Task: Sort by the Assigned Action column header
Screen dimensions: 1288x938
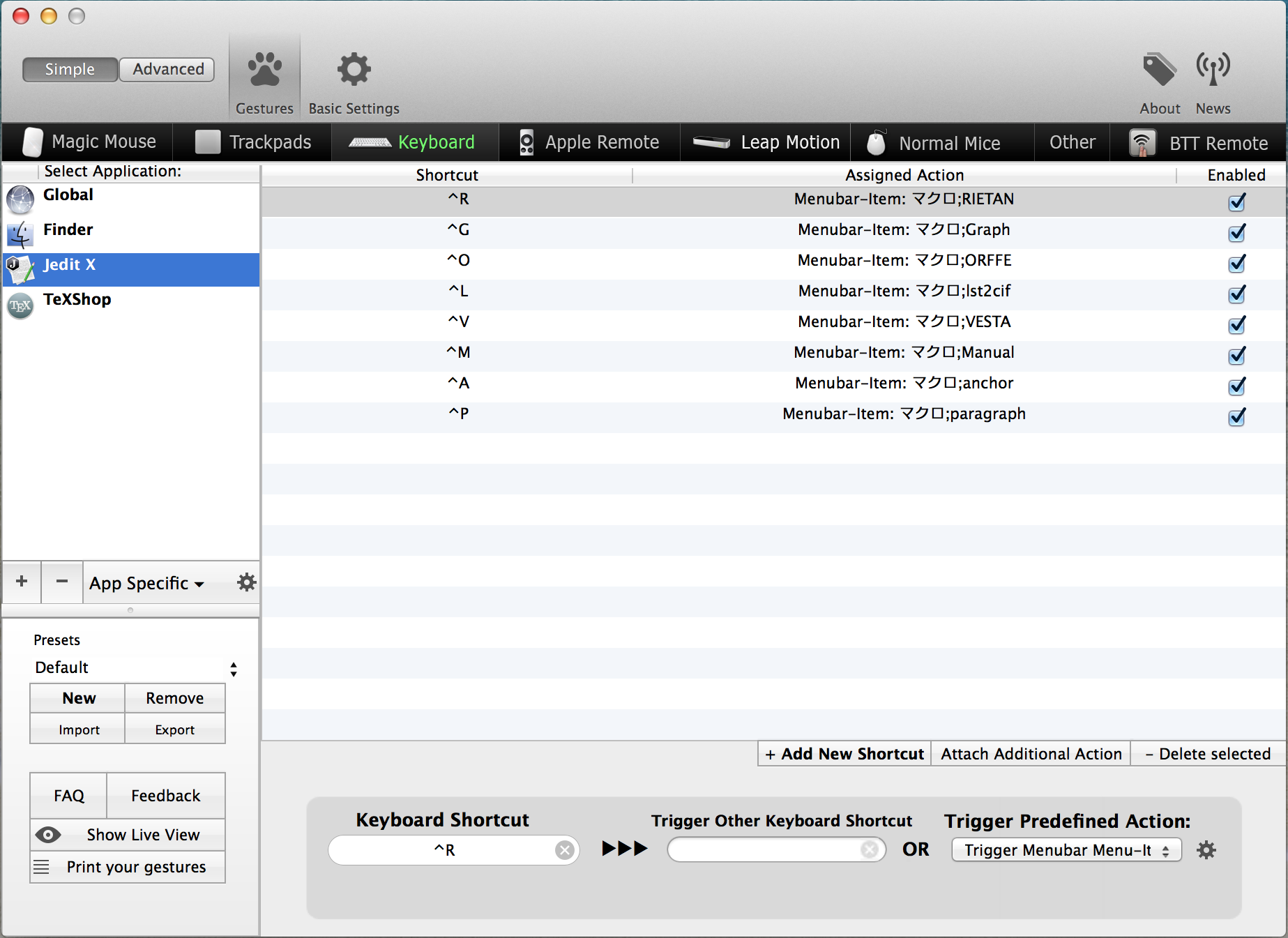Action: tap(904, 175)
